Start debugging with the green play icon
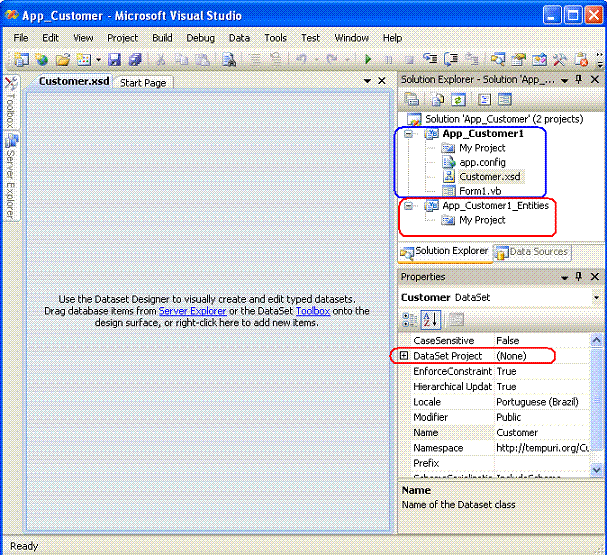This screenshot has height=555, width=607. 368,60
